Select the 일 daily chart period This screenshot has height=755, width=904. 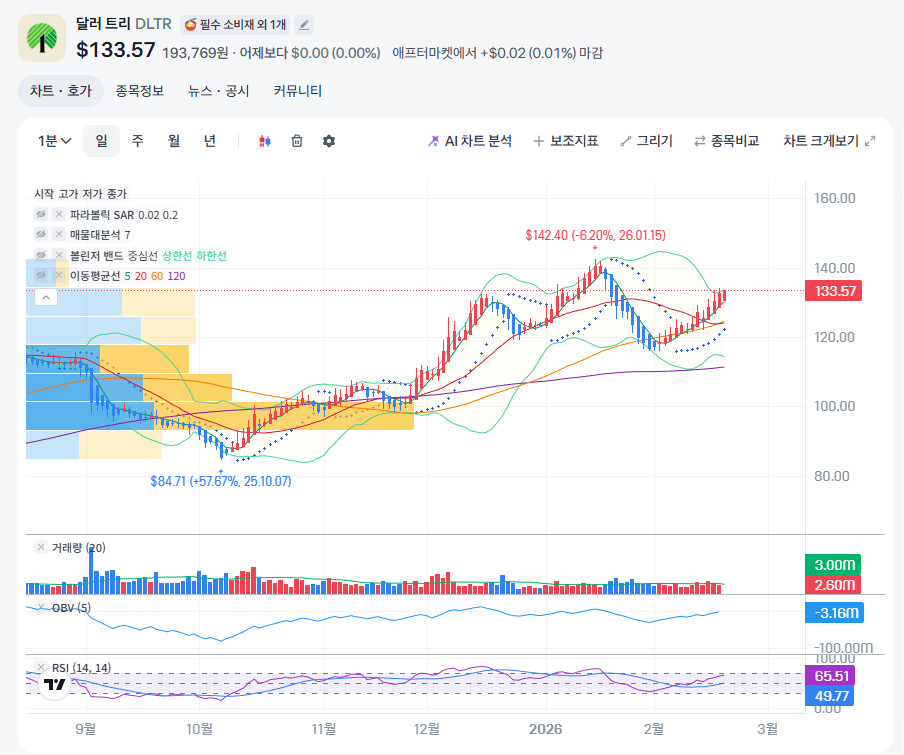coord(101,141)
